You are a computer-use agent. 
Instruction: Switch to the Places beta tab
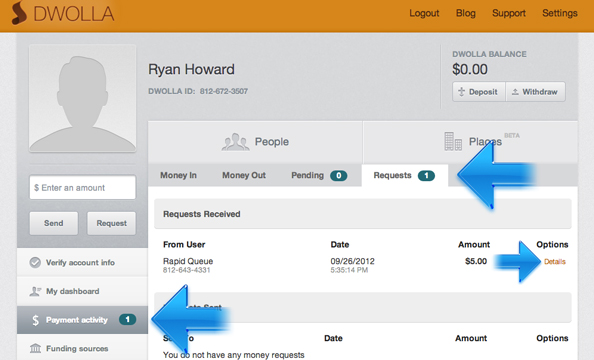(471, 142)
